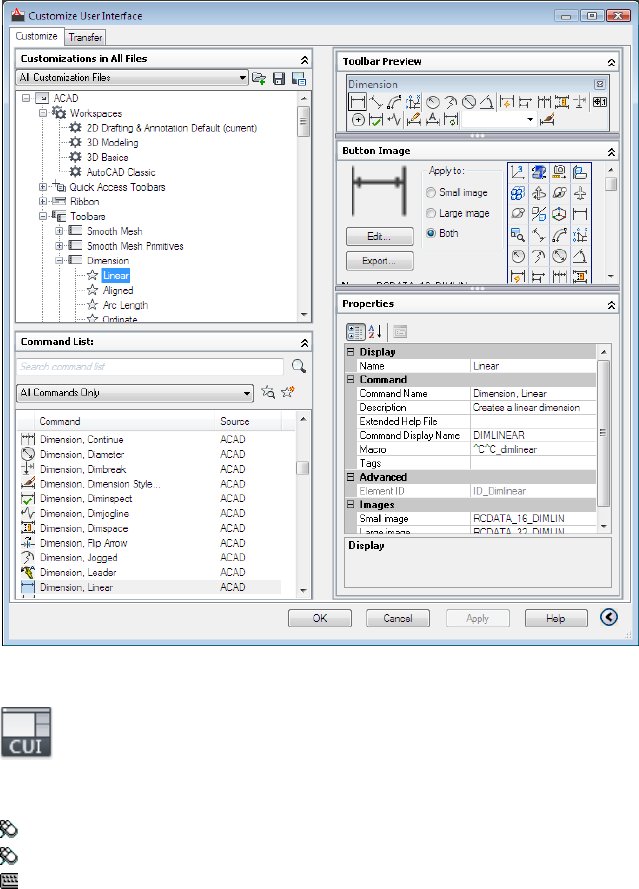639x889 pixels.
Task: Click the customization tree vertical scrollbar thumb
Action: [x=303, y=121]
